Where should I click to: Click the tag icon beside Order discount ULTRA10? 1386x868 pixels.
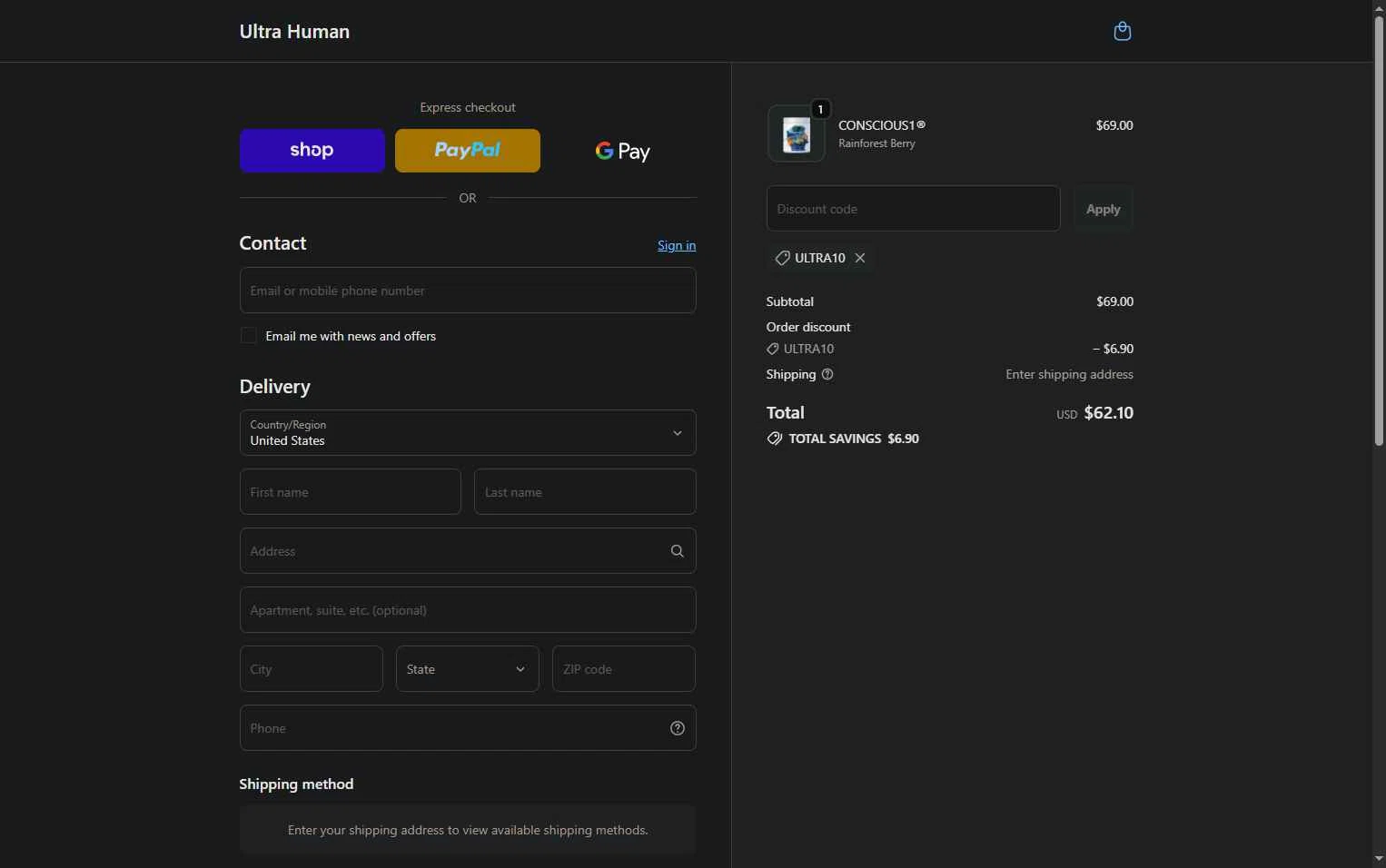pos(773,349)
